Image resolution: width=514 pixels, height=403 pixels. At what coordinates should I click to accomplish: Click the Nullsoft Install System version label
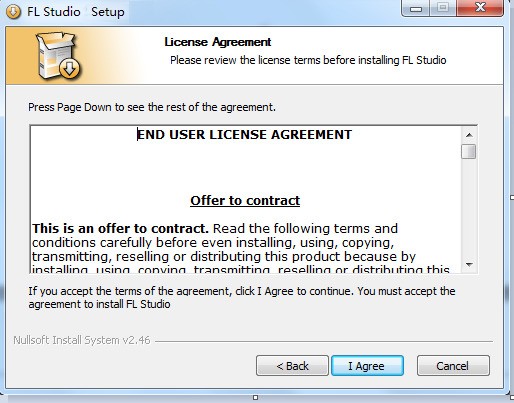tap(82, 340)
